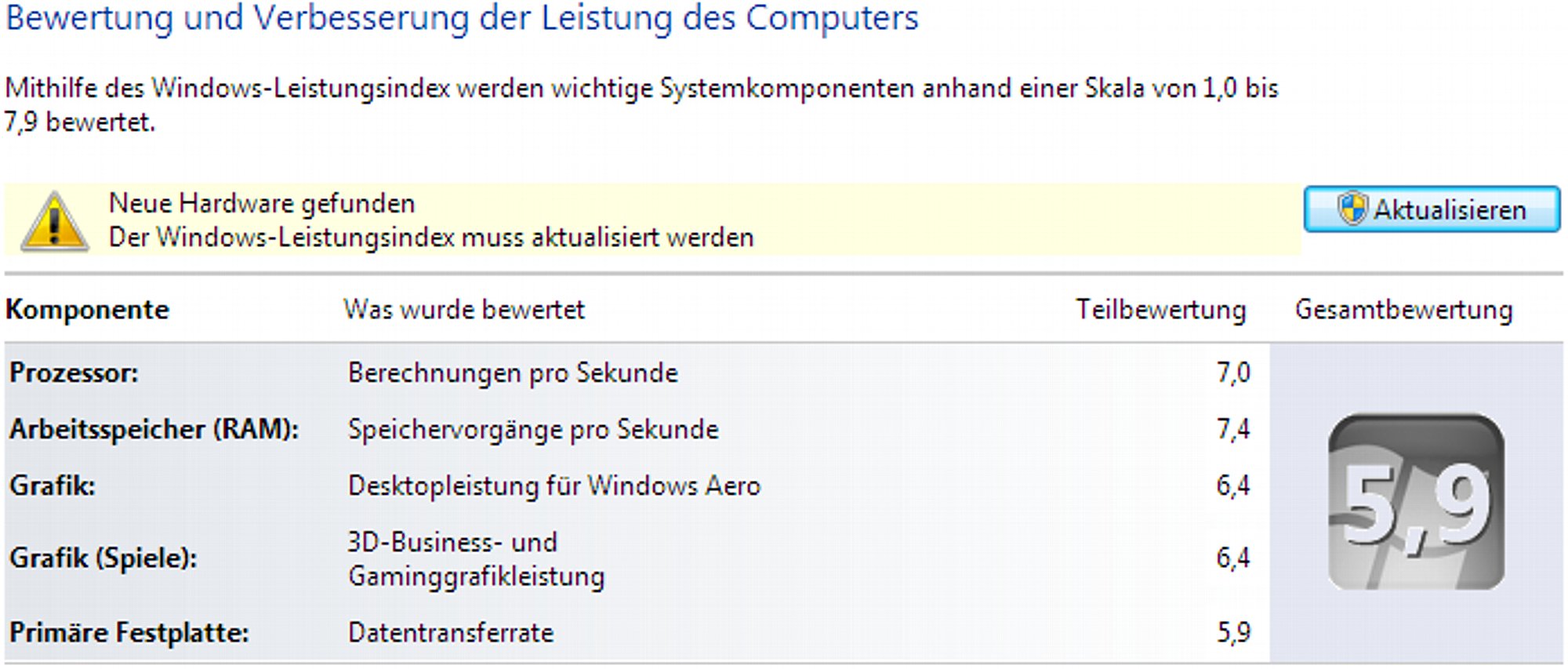Click the Primäre Festplatte score 5,9
The height and width of the screenshot is (669, 1568).
tap(1233, 632)
